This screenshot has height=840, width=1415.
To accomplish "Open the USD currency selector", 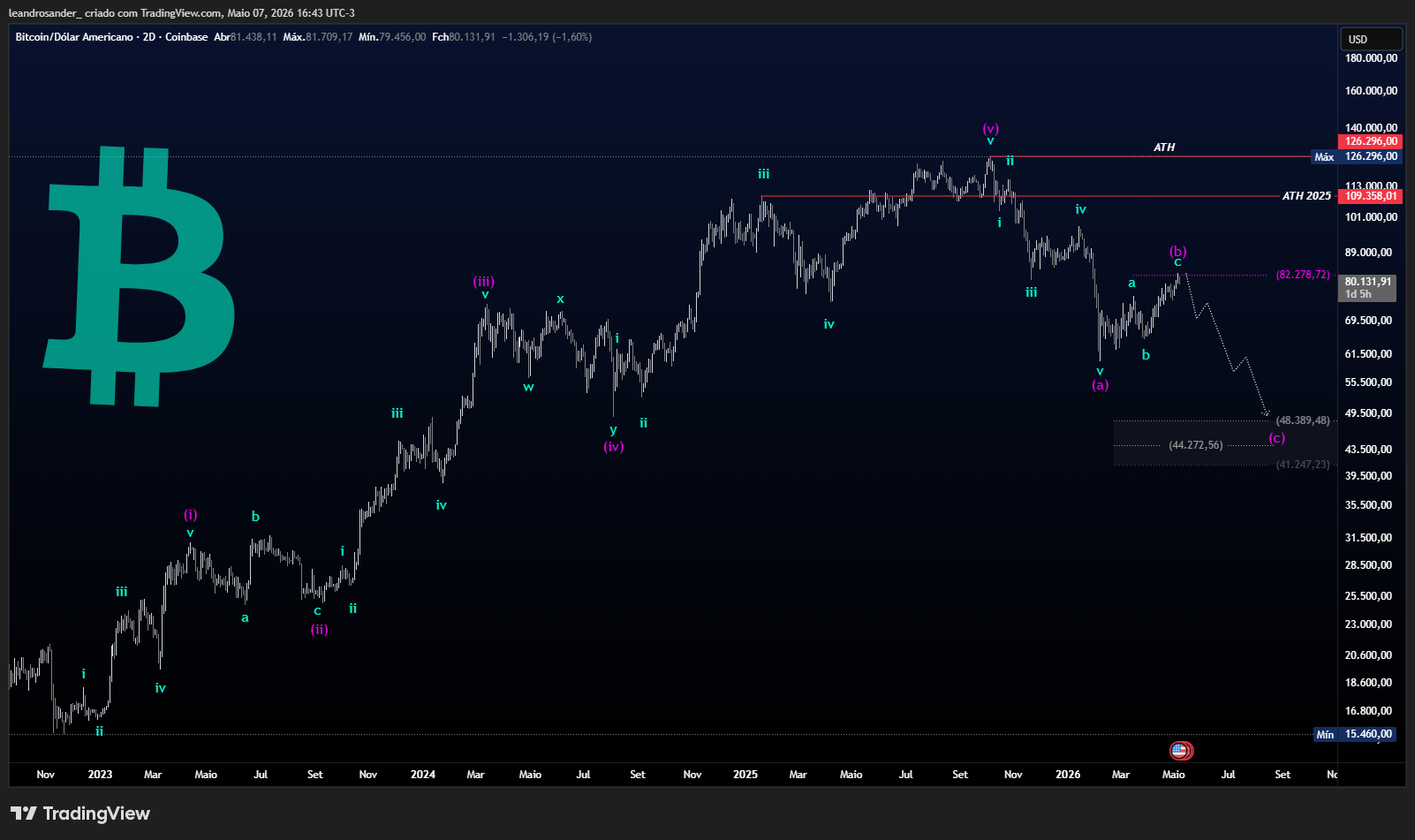I will [x=1370, y=39].
